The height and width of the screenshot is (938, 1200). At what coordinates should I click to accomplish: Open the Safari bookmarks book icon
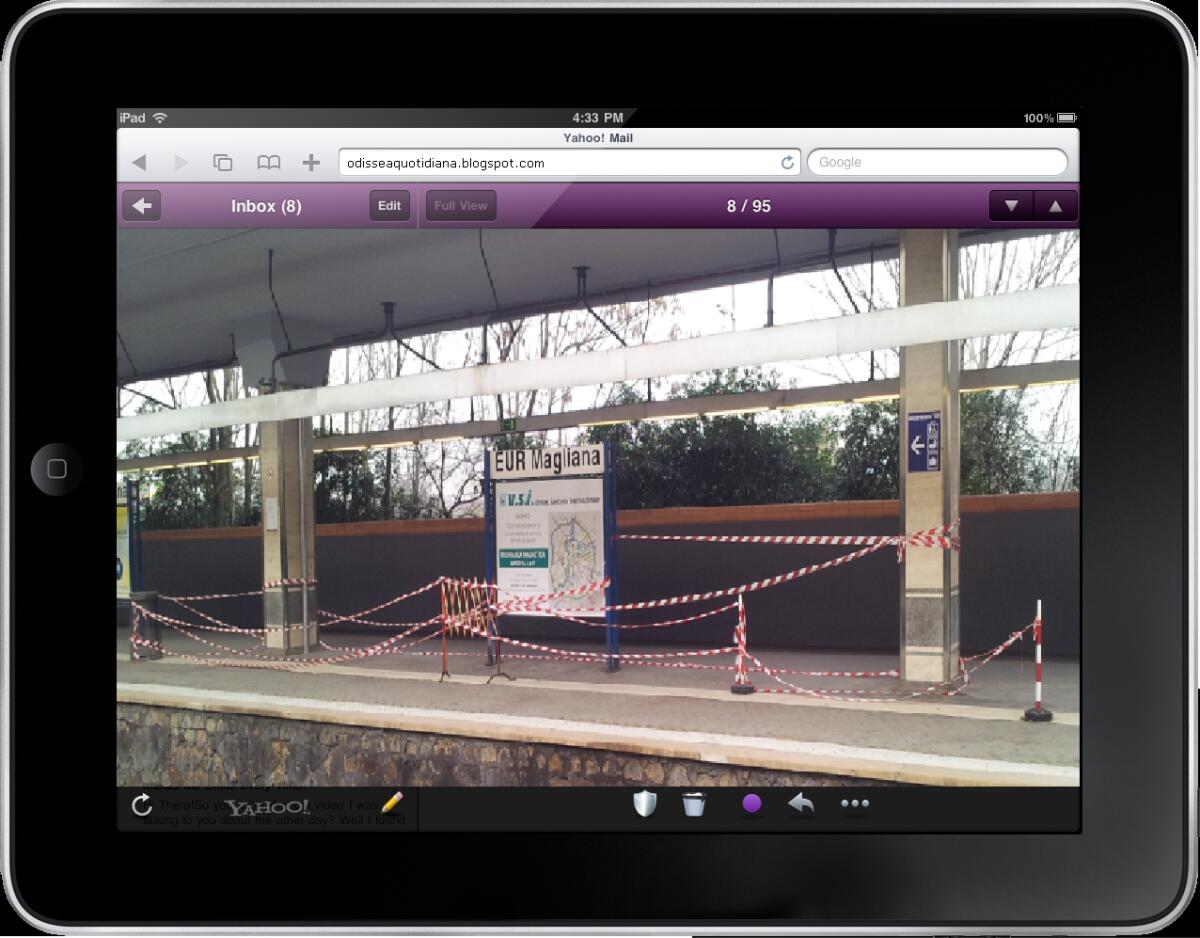268,163
